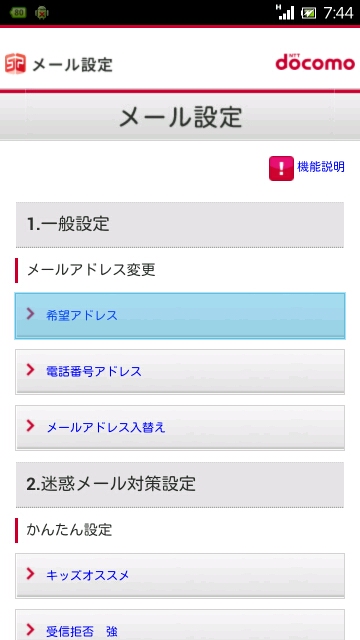Tap the Android debug icon in the status bar
Image resolution: width=360 pixels, height=640 pixels.
(42, 13)
